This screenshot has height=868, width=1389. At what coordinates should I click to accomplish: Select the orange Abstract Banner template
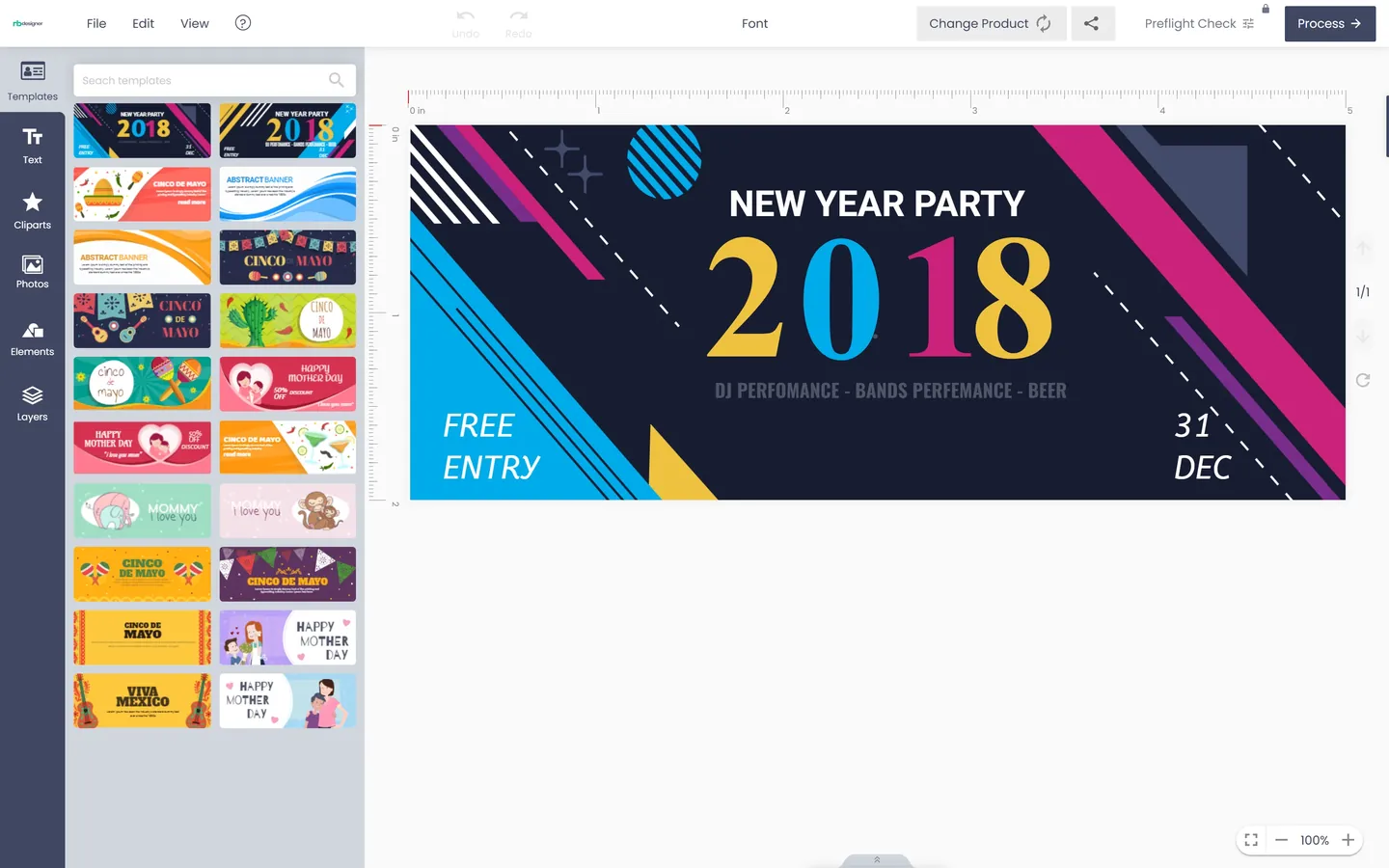[x=143, y=258]
